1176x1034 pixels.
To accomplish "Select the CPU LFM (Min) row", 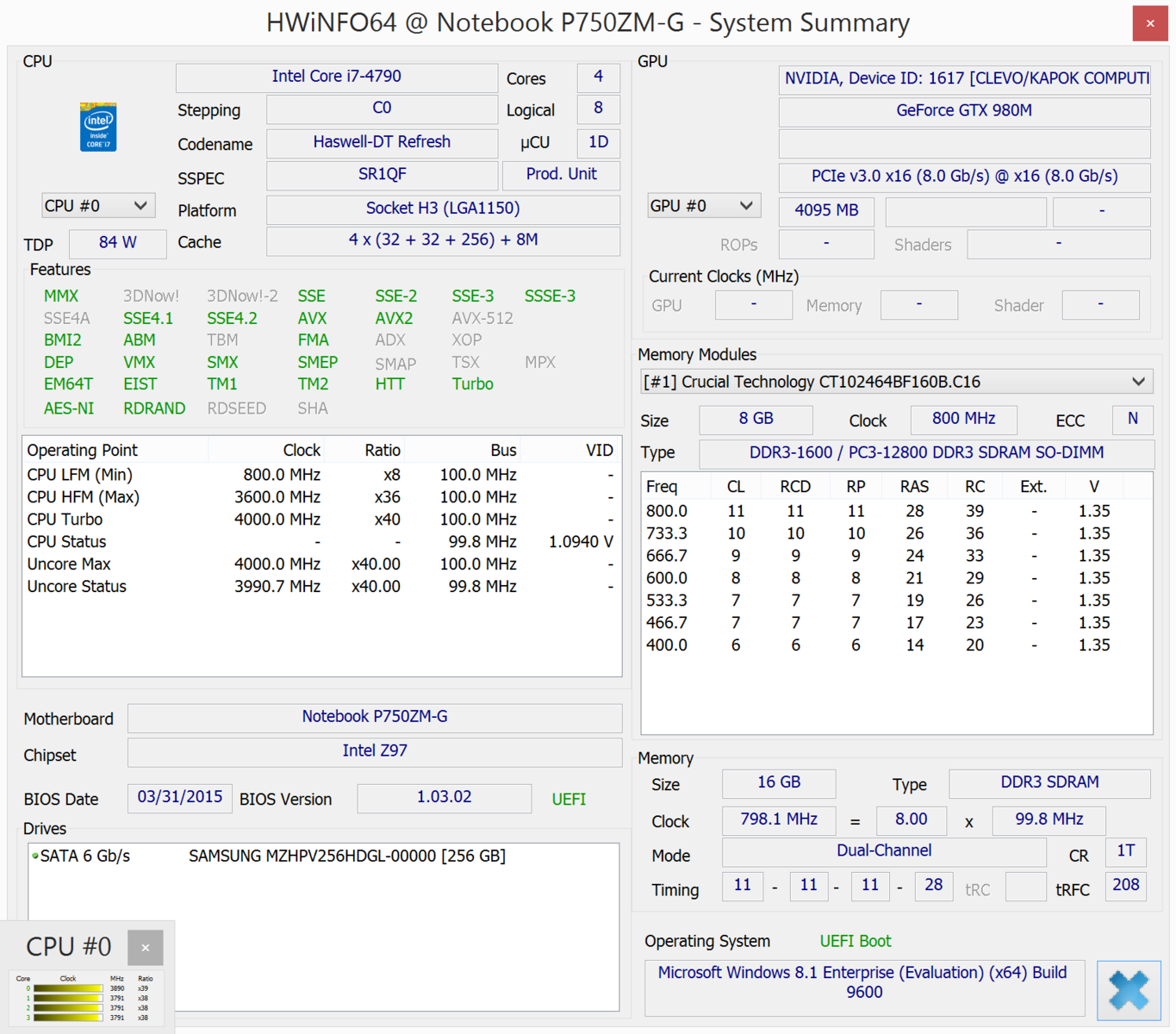I will (x=321, y=475).
